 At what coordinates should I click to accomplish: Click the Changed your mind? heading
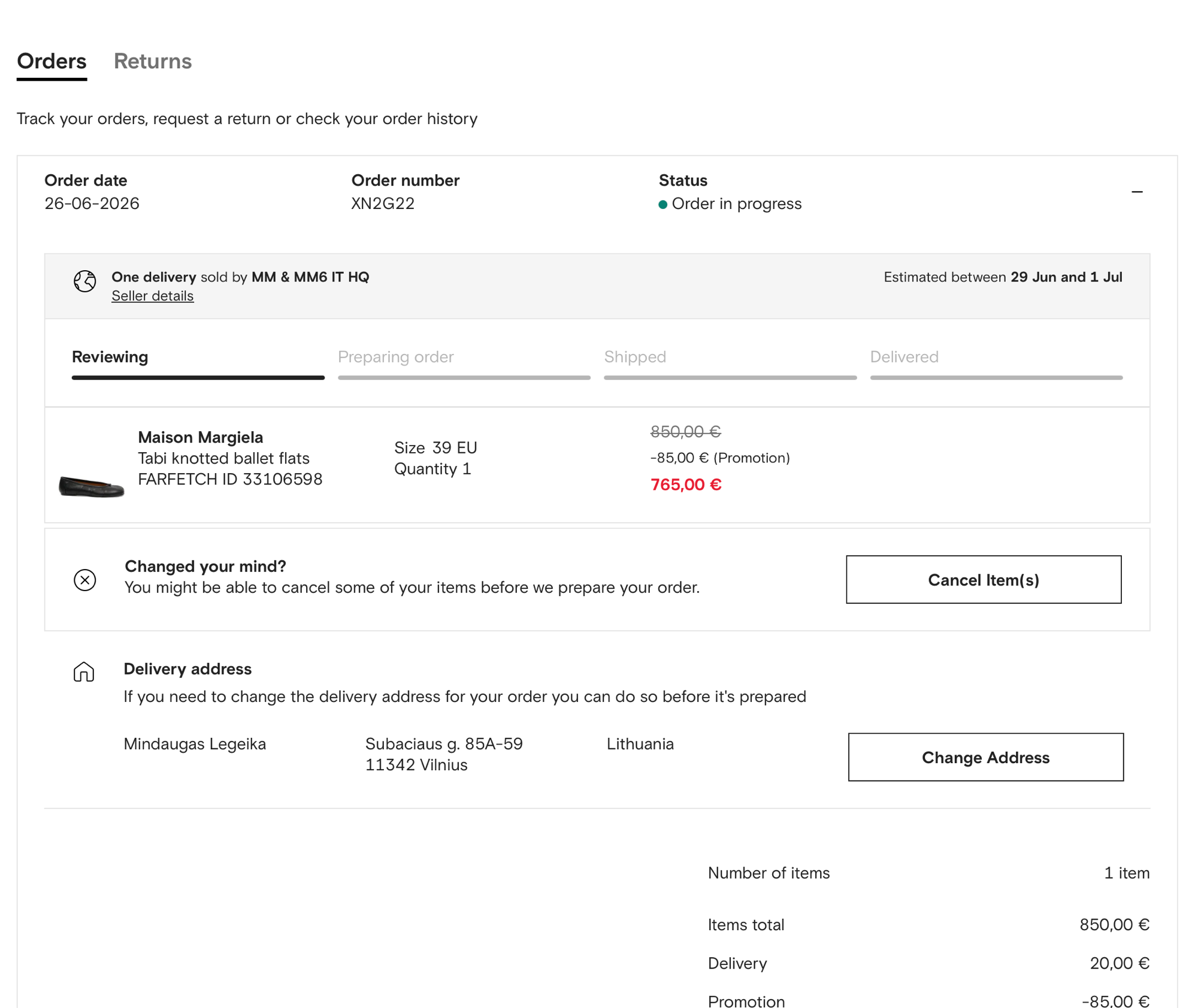pos(205,567)
